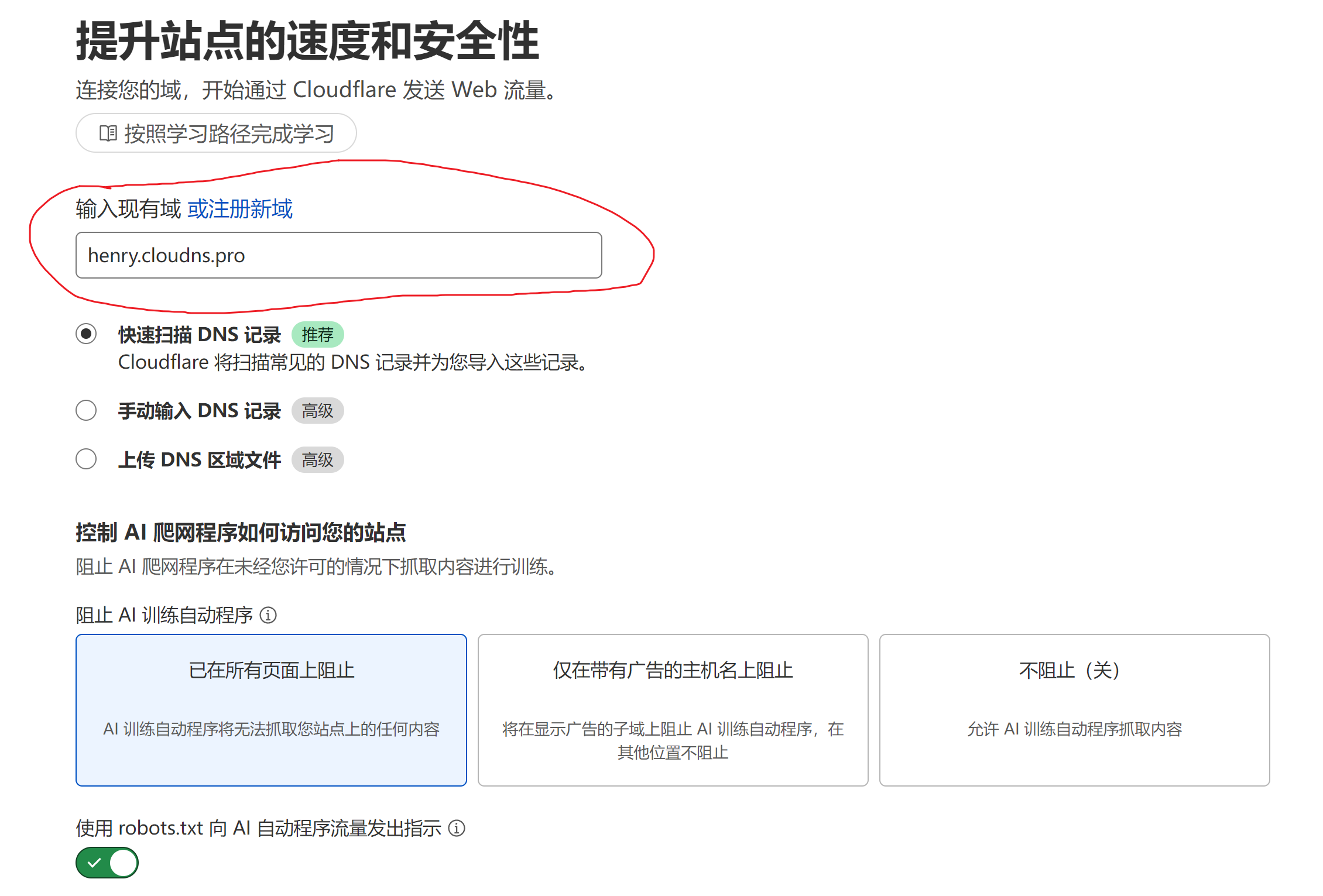The height and width of the screenshot is (896, 1323).
Task: Select 快速扫描 DNS 记录 radio button
Action: tap(86, 334)
